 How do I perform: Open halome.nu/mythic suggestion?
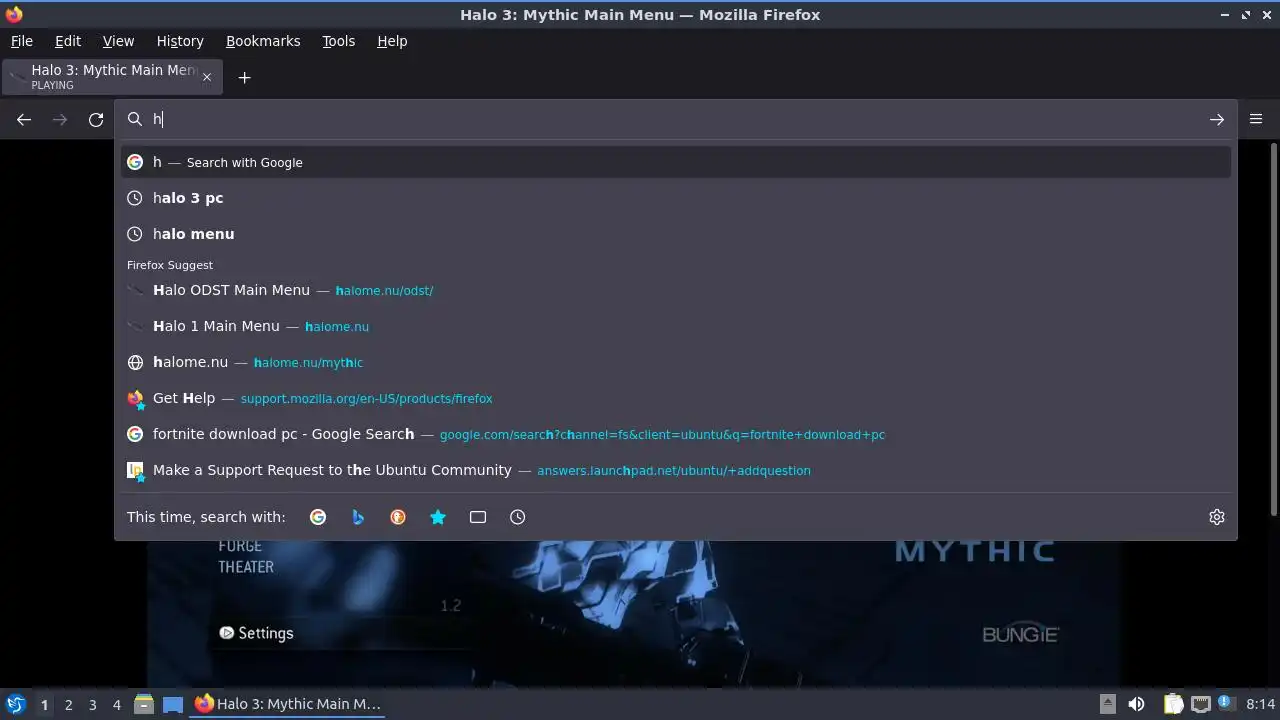(676, 362)
